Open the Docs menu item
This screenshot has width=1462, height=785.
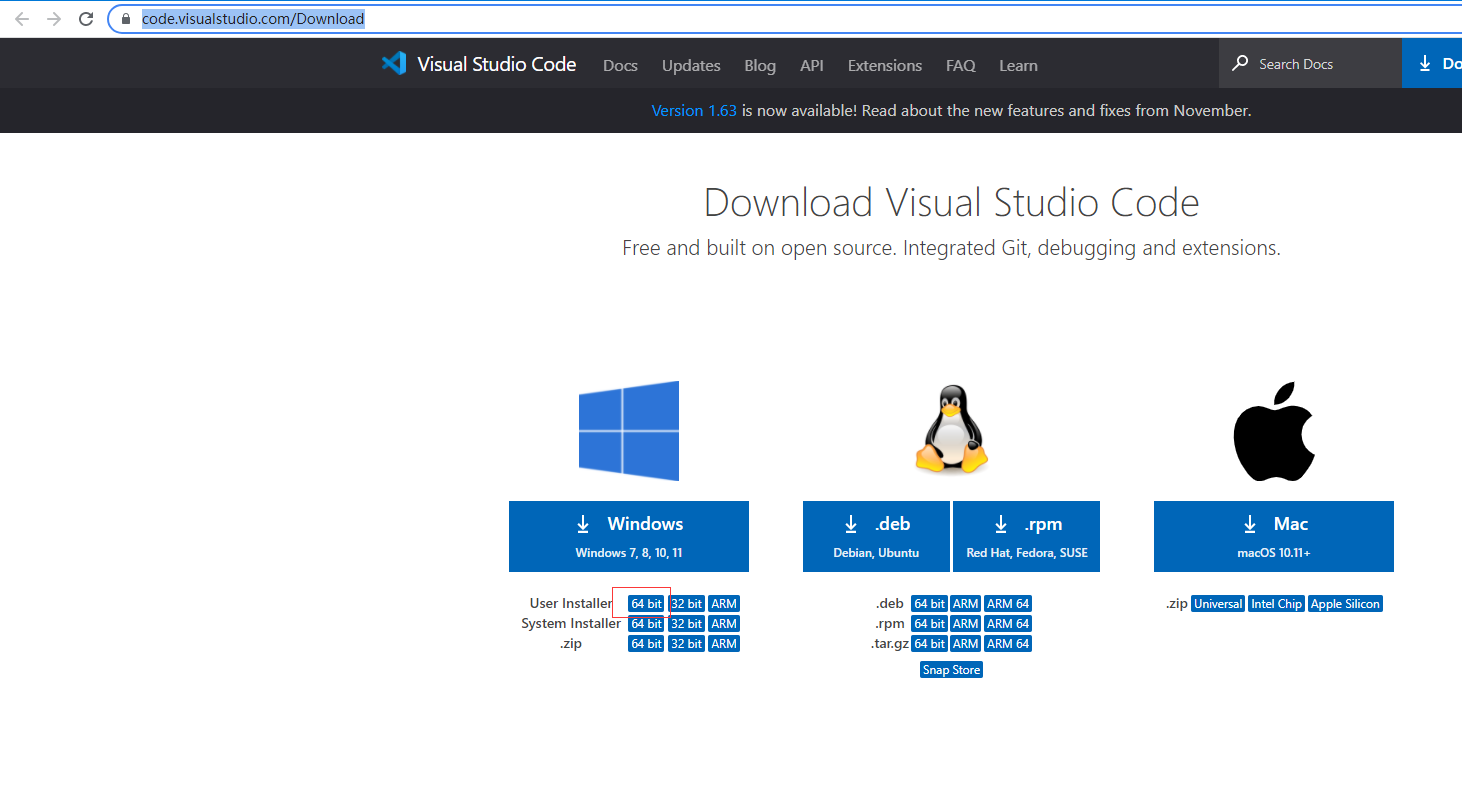point(620,65)
